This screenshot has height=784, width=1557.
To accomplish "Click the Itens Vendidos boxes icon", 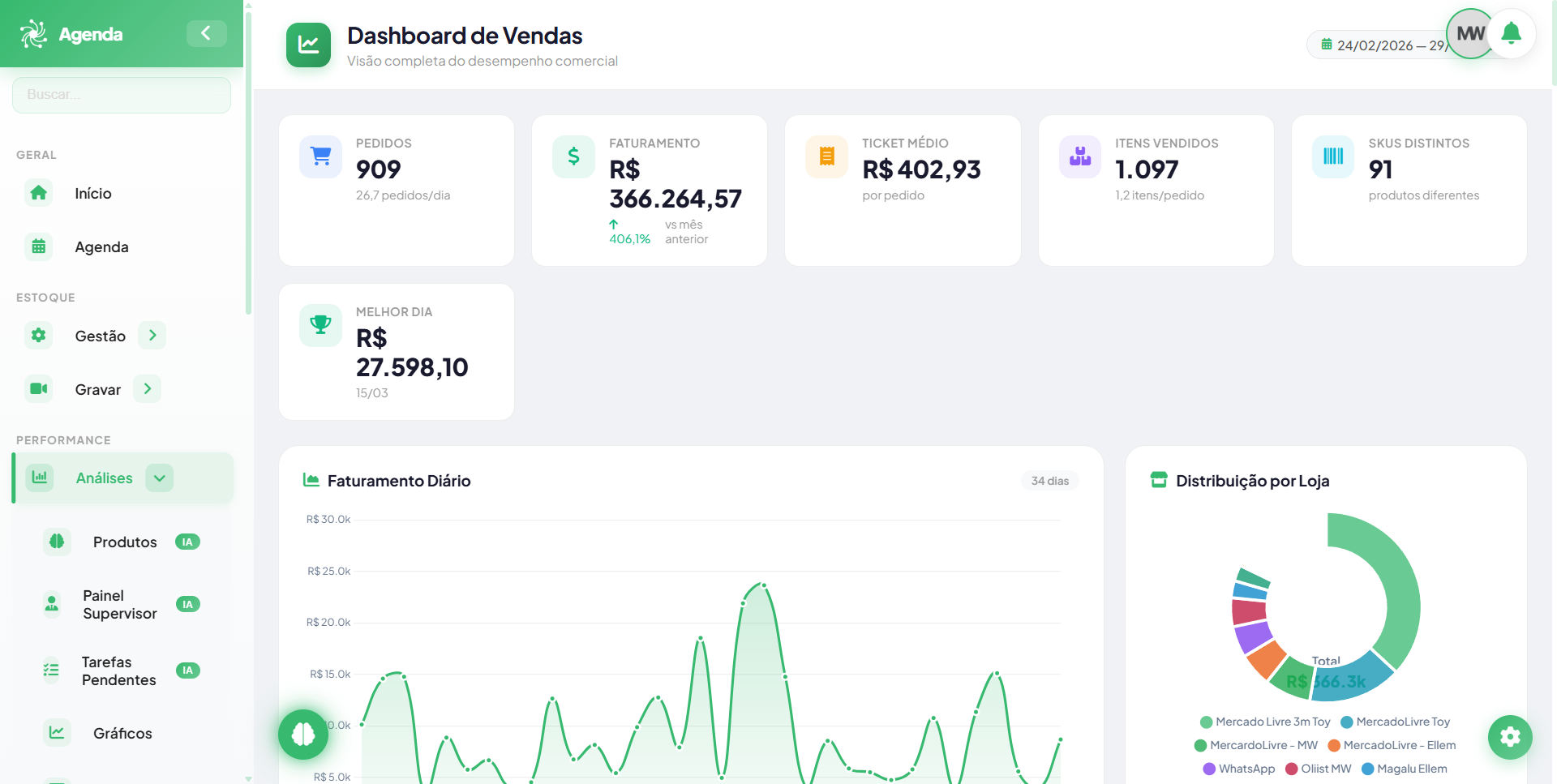I will [1080, 156].
